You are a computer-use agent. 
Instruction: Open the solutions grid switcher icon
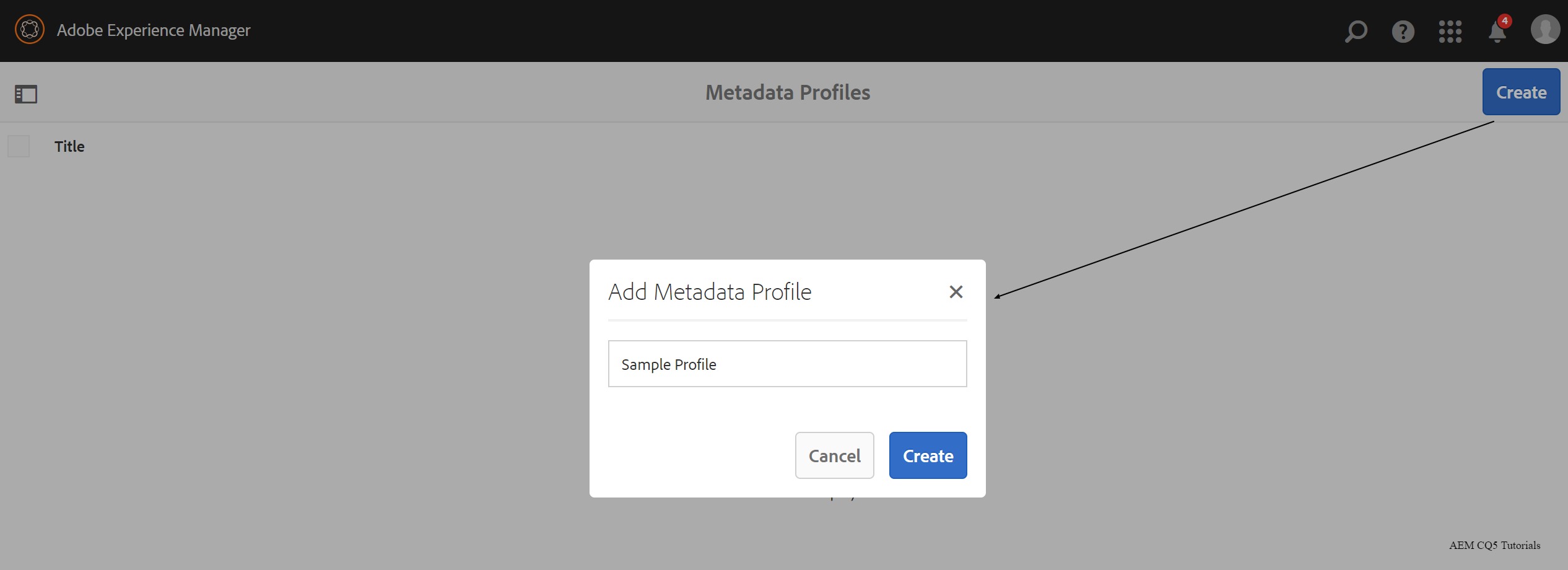point(1450,31)
